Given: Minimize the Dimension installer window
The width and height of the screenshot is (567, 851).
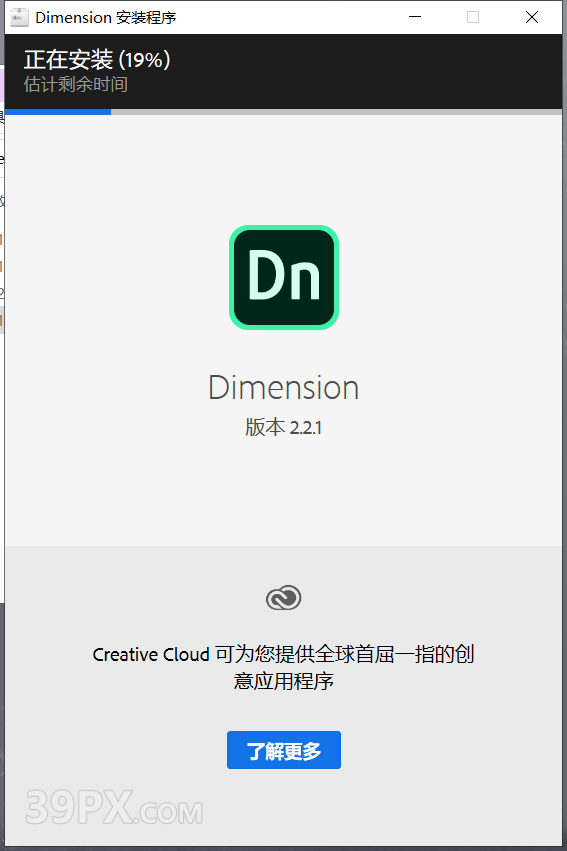Looking at the screenshot, I should [415, 17].
